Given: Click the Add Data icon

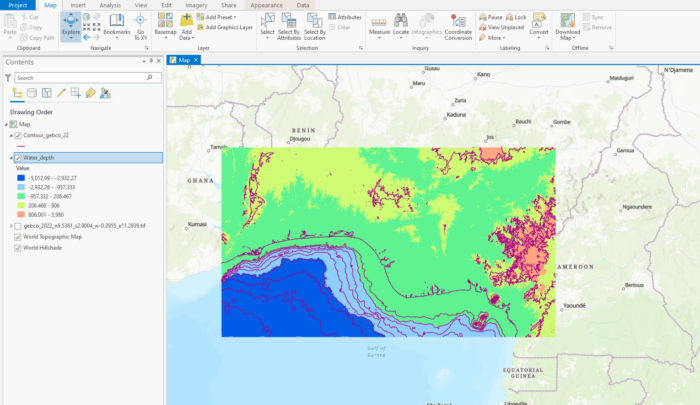Looking at the screenshot, I should pyautogui.click(x=186, y=21).
